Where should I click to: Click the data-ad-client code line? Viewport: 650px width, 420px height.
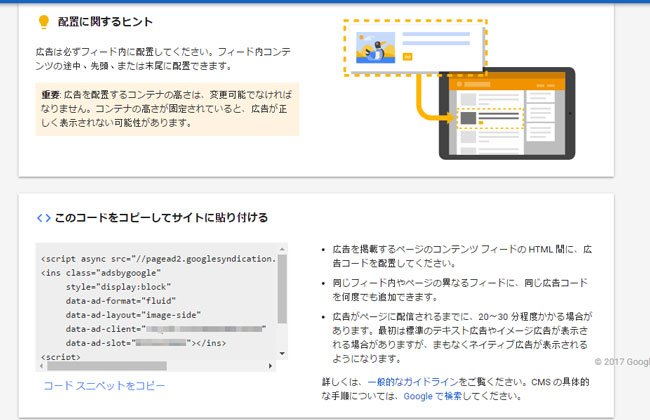(165, 329)
